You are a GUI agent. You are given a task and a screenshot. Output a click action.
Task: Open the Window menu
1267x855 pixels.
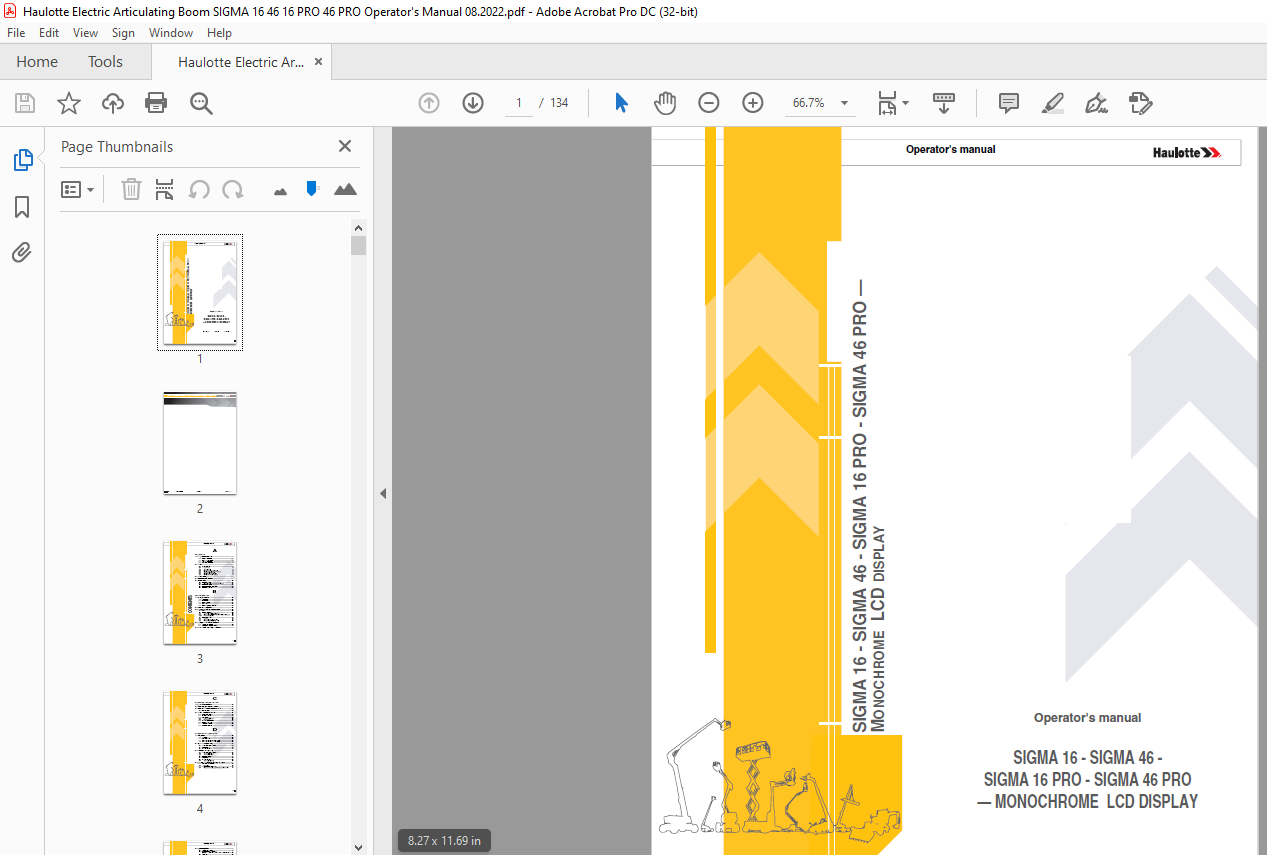click(x=171, y=33)
